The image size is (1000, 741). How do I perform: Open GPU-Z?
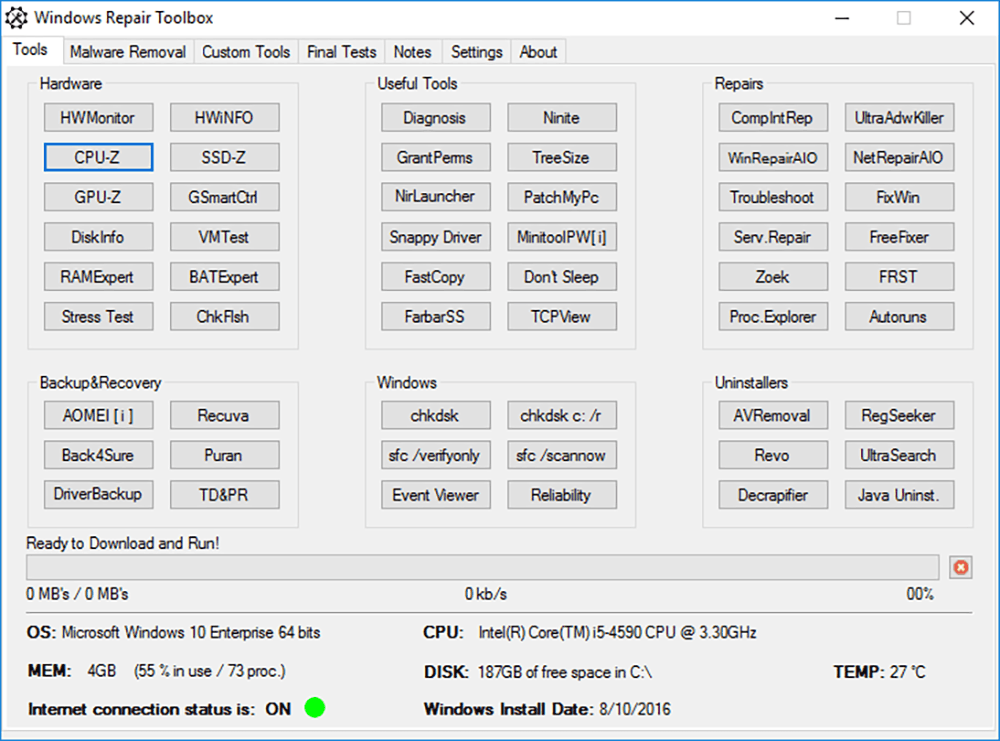(x=98, y=197)
